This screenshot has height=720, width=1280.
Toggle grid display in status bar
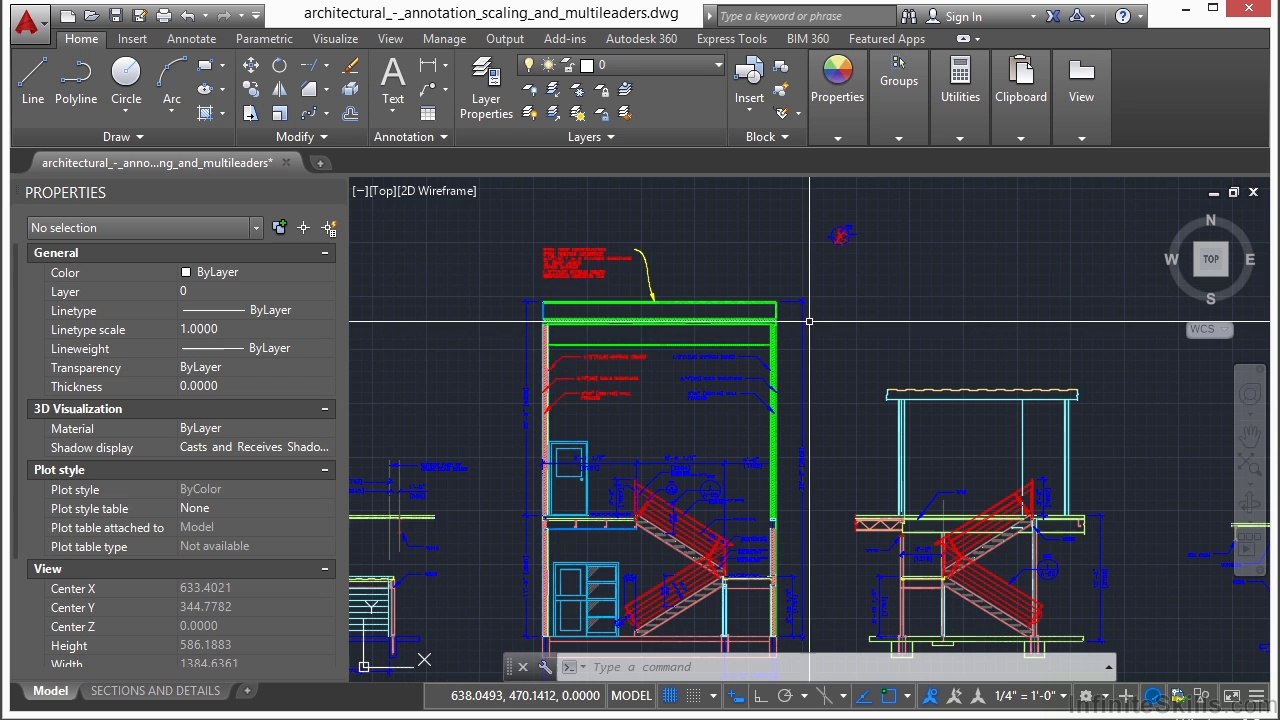click(670, 695)
